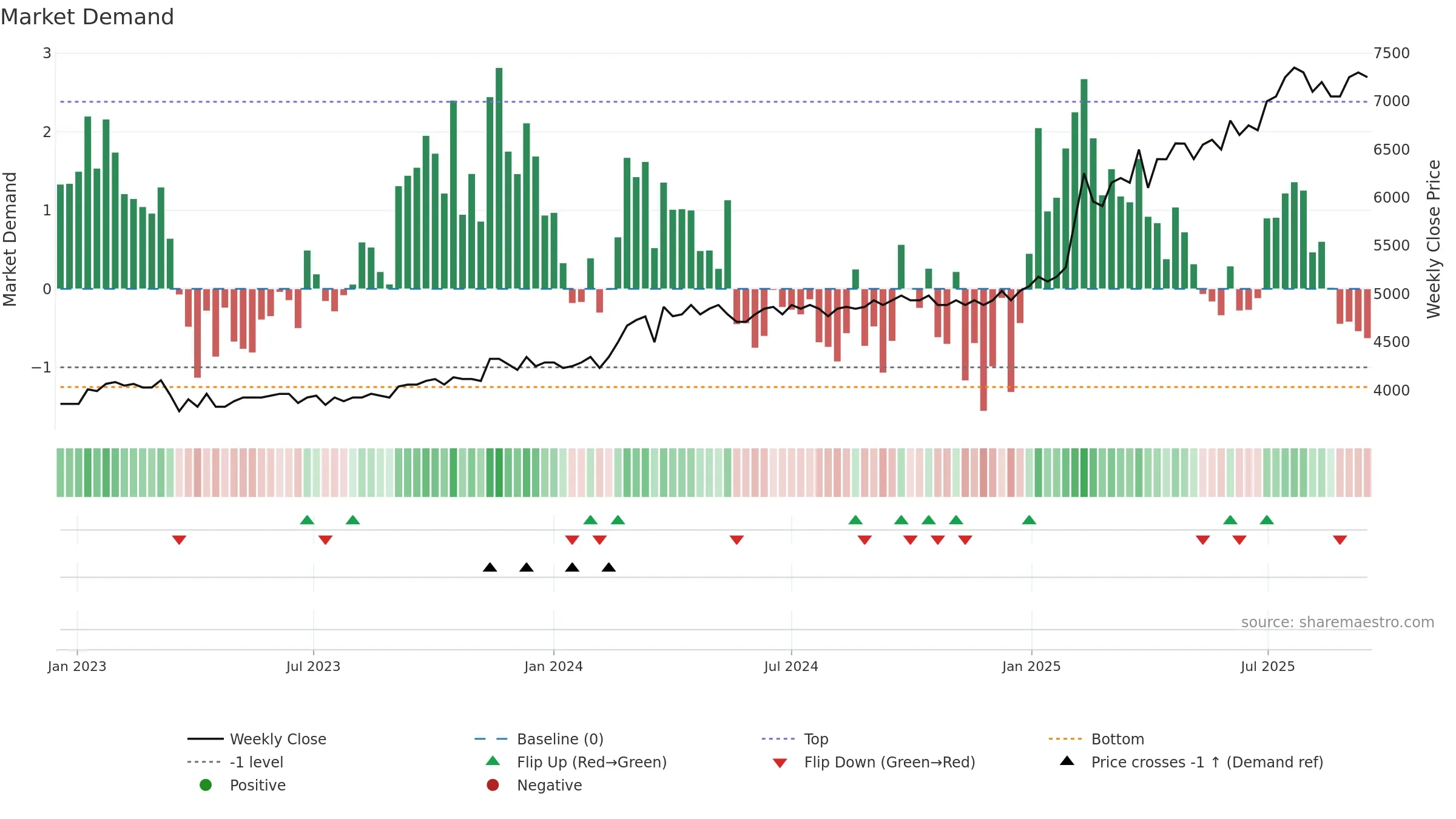
Task: Click the first black price-cross marker
Action: (490, 567)
